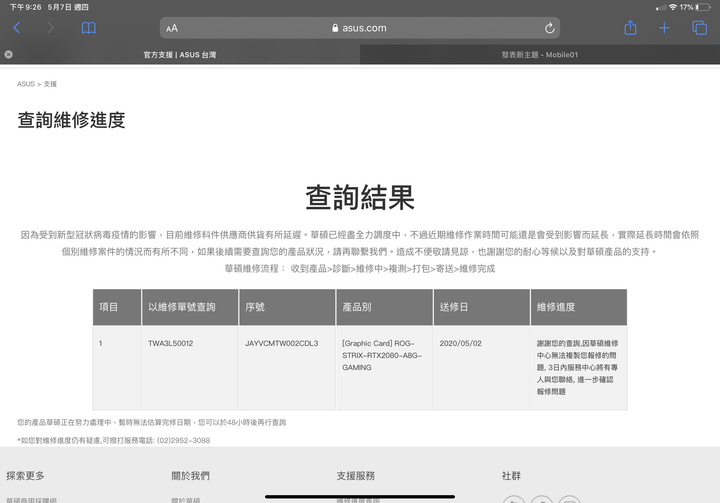Select serial number JAYVCMTW002CDL3 cell
The image size is (720, 503).
[x=287, y=367]
